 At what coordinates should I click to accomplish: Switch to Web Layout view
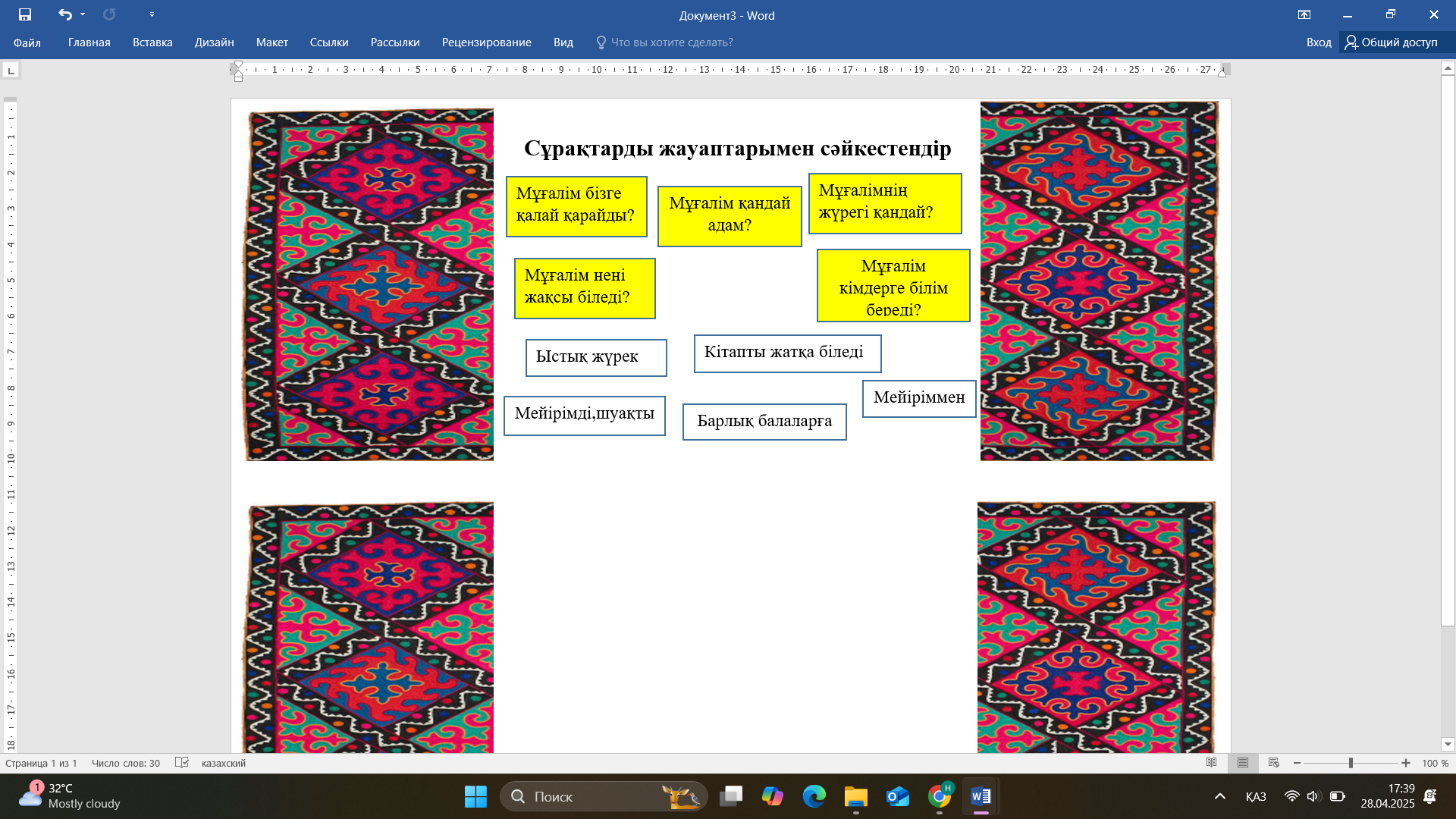pyautogui.click(x=1274, y=763)
